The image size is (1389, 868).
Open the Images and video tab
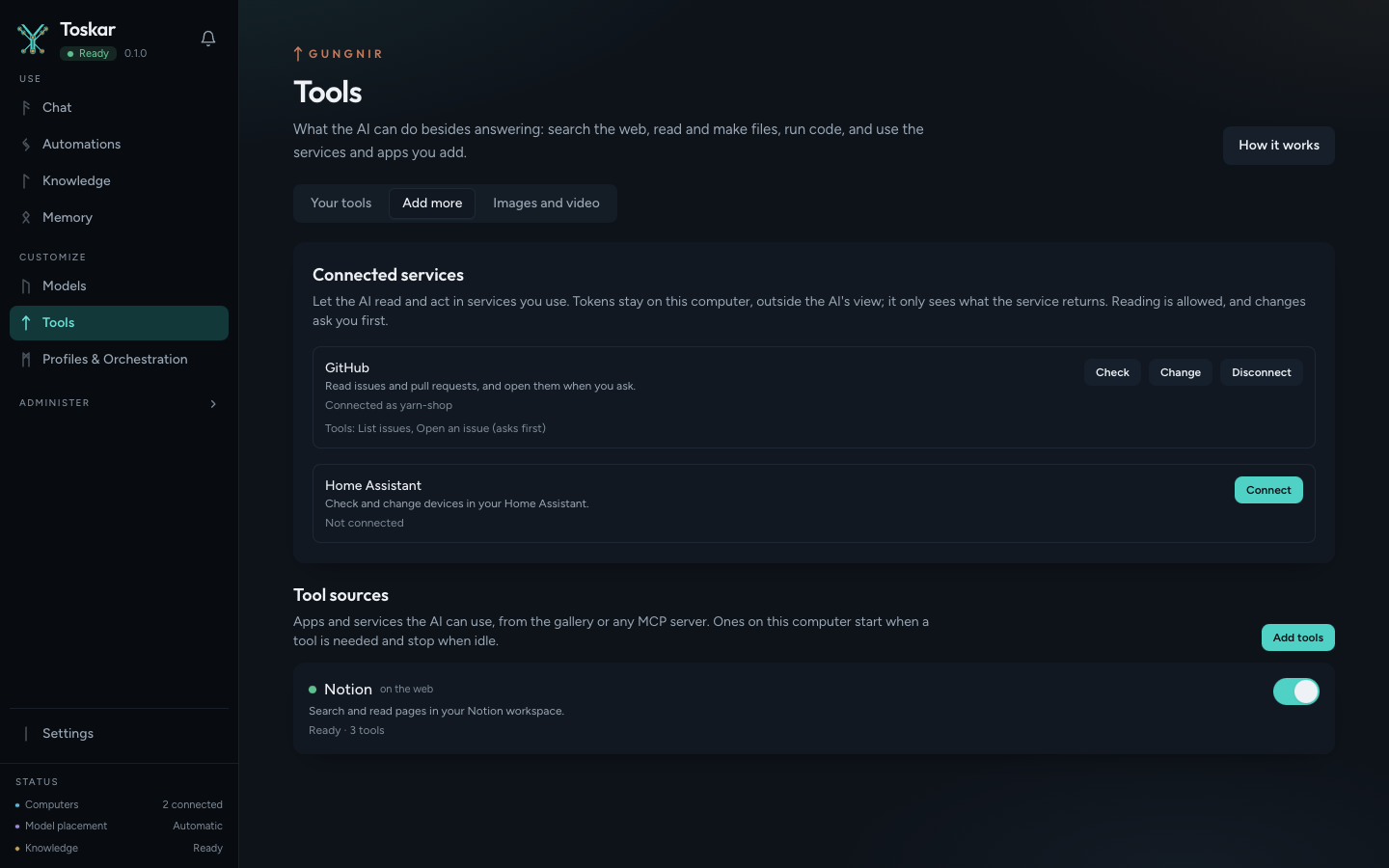[x=546, y=203]
